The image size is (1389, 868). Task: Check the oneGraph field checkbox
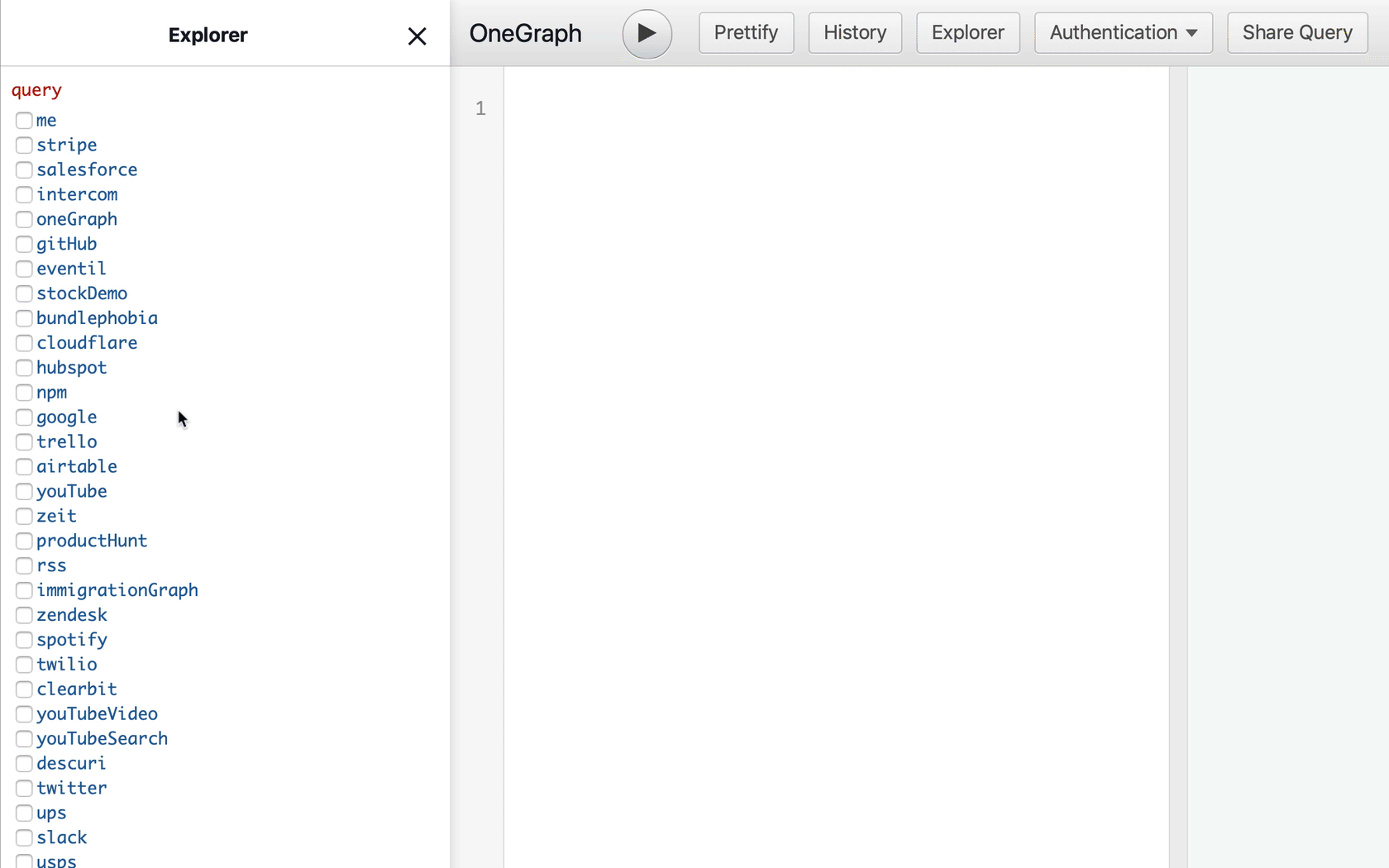coord(24,220)
